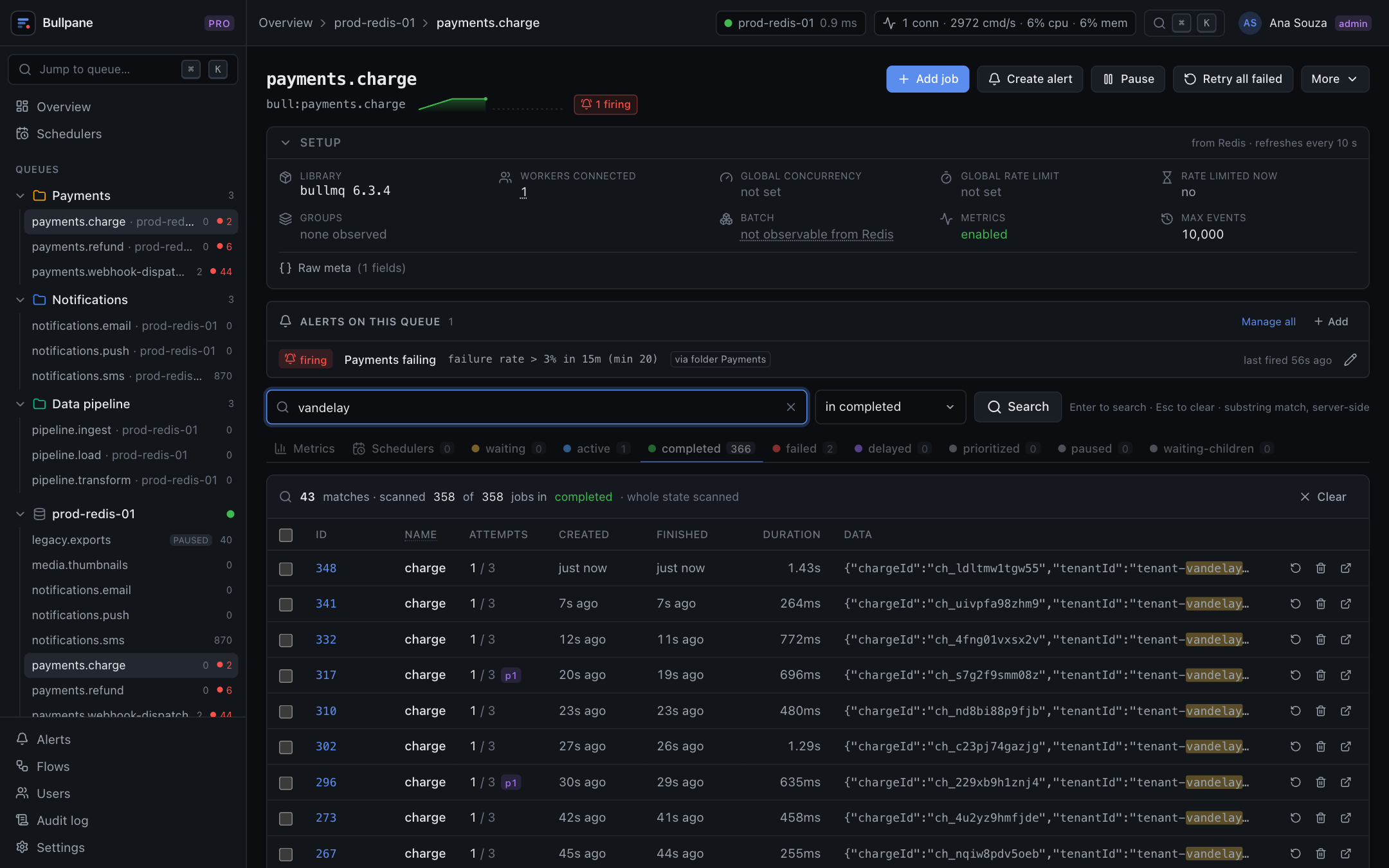
Task: Focus the Jump to queue input
Action: 123,69
